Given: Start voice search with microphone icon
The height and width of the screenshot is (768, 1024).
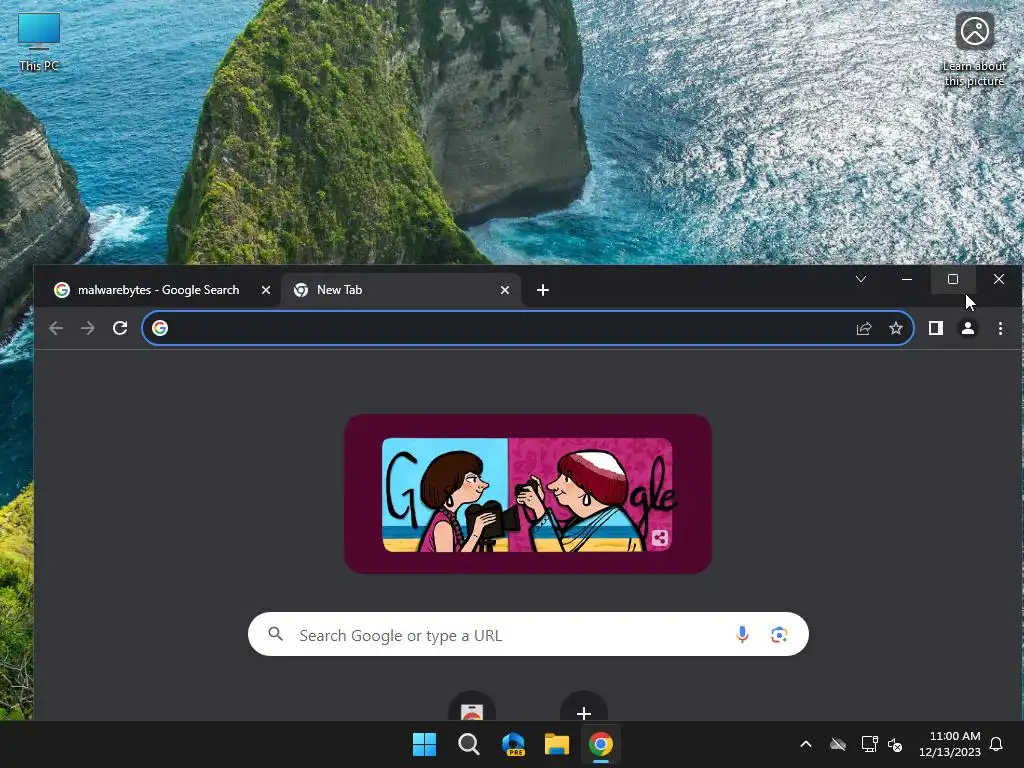Looking at the screenshot, I should pos(742,634).
